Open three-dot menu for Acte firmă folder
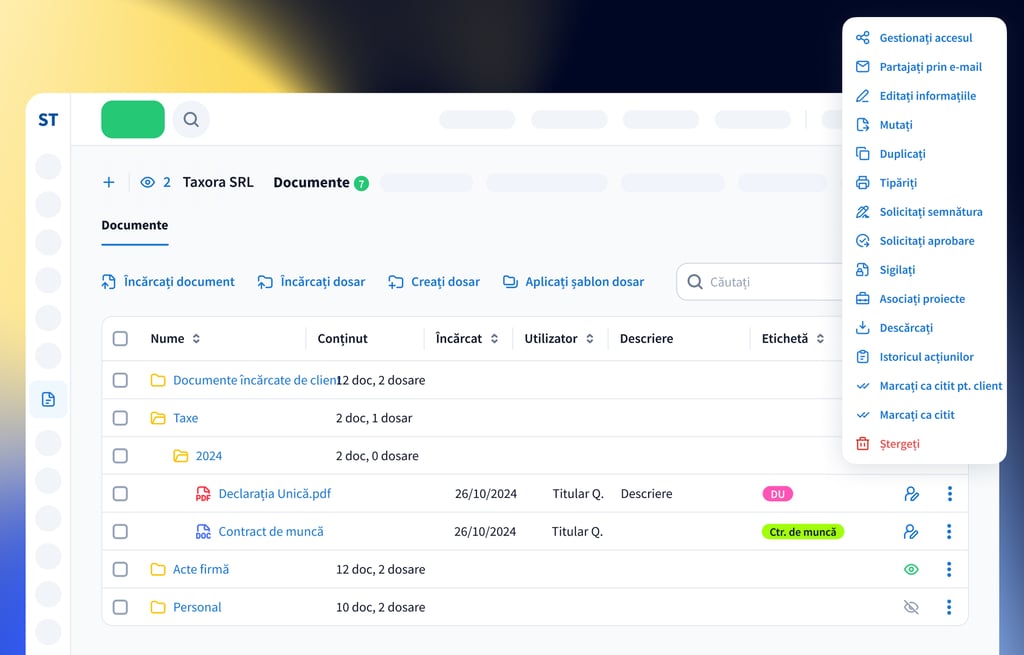Viewport: 1024px width, 655px height. pyautogui.click(x=949, y=569)
